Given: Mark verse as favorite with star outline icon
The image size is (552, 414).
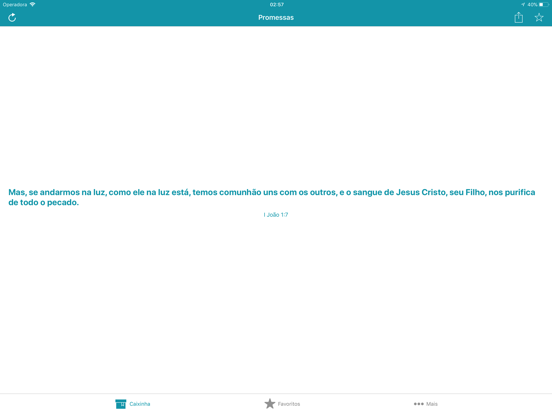Looking at the screenshot, I should pos(539,17).
